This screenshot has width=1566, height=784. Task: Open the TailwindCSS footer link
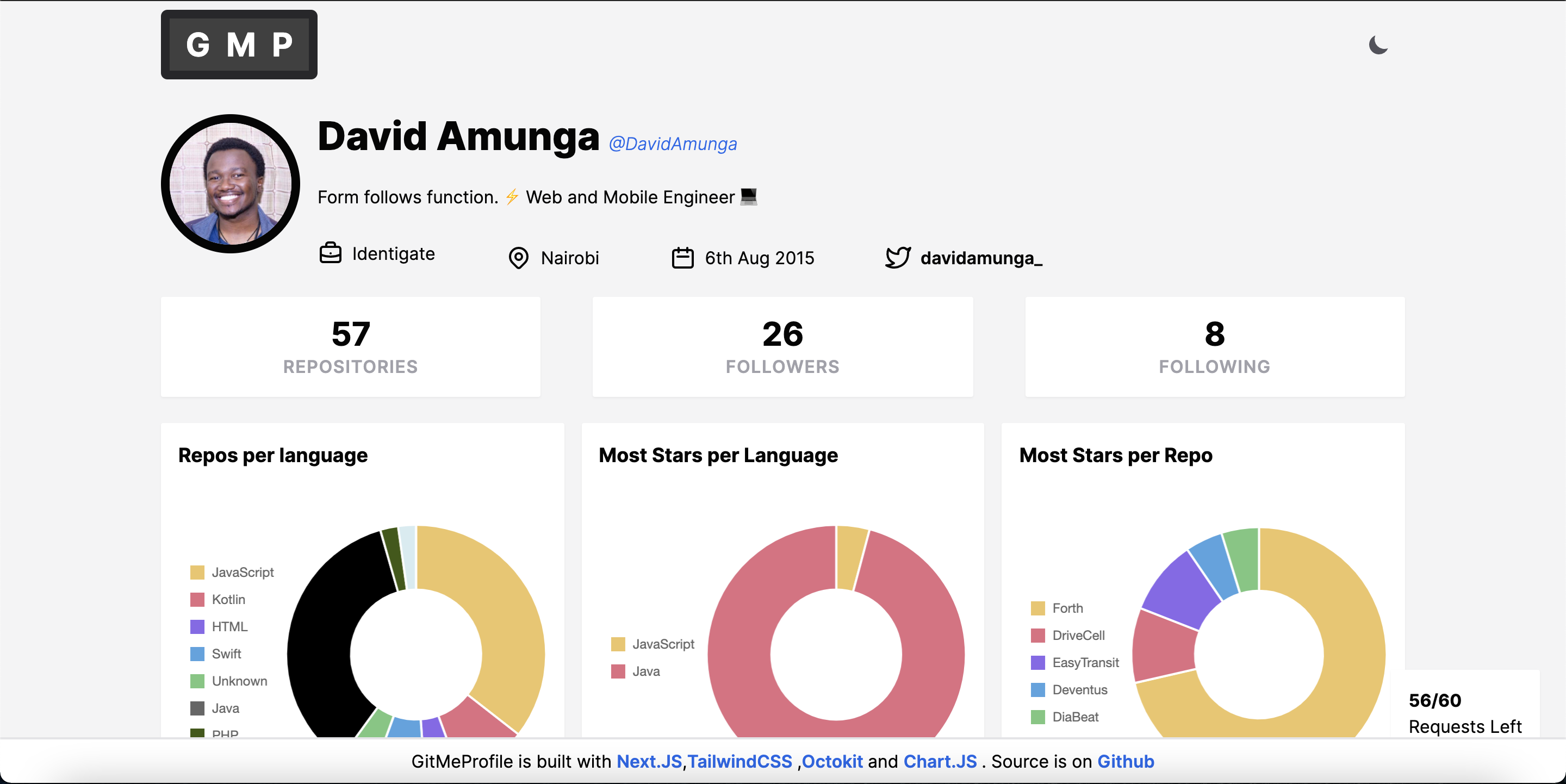(x=739, y=762)
